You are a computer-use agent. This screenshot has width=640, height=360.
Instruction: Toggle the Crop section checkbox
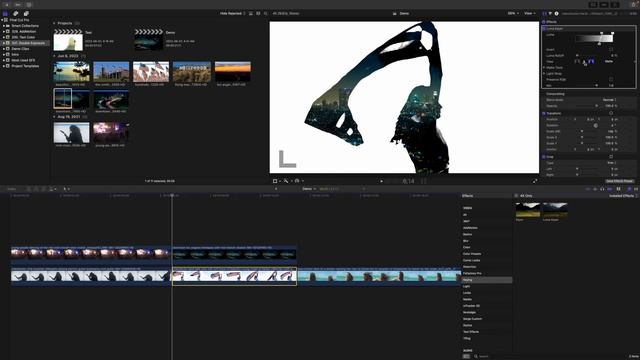544,156
